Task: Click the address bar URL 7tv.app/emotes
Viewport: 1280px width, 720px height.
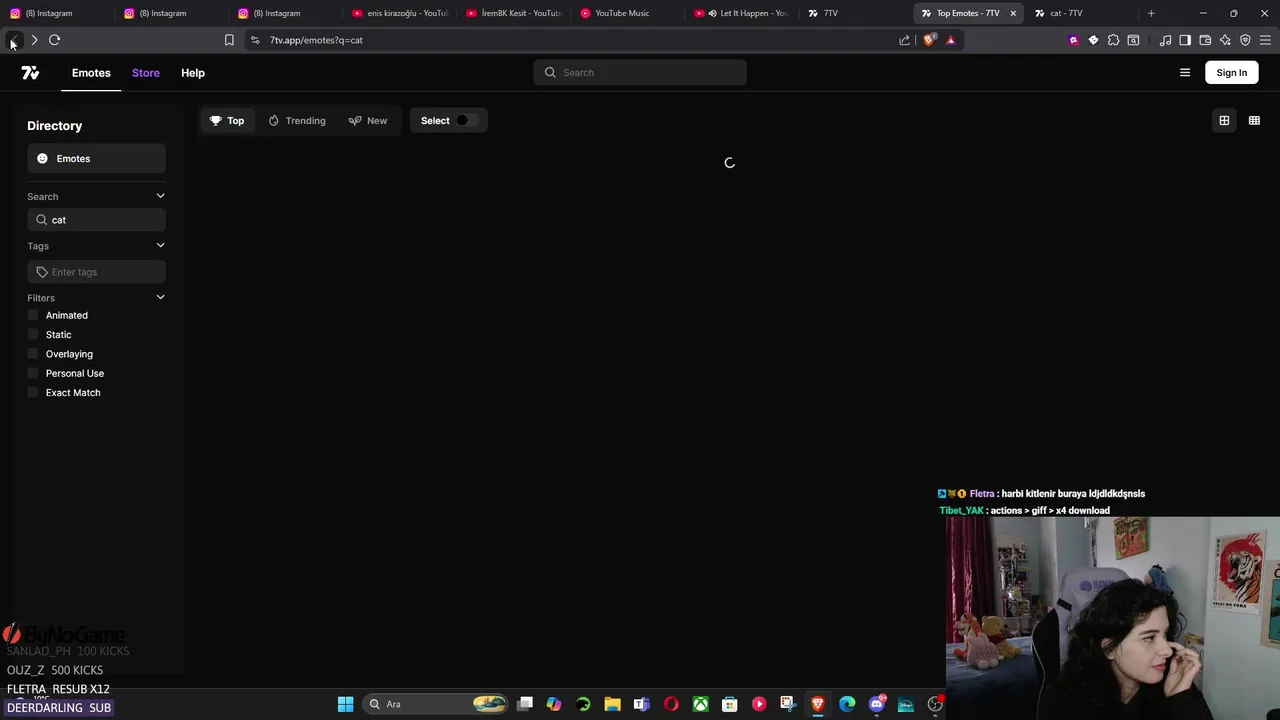Action: click(x=316, y=40)
